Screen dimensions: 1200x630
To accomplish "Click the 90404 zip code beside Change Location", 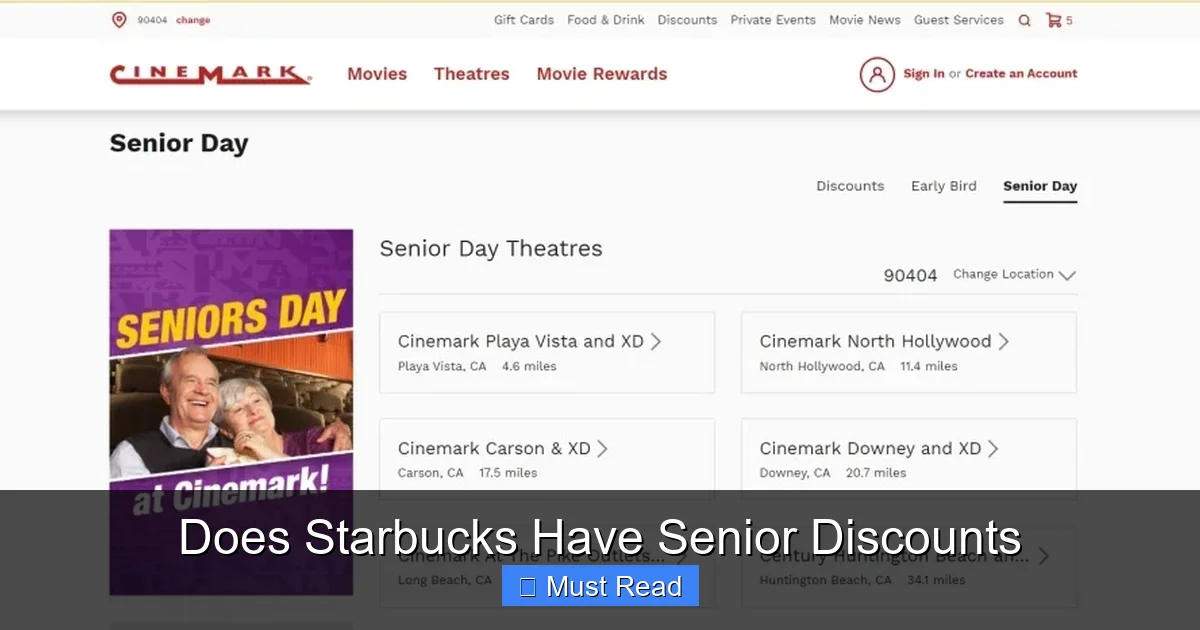I will pos(910,275).
